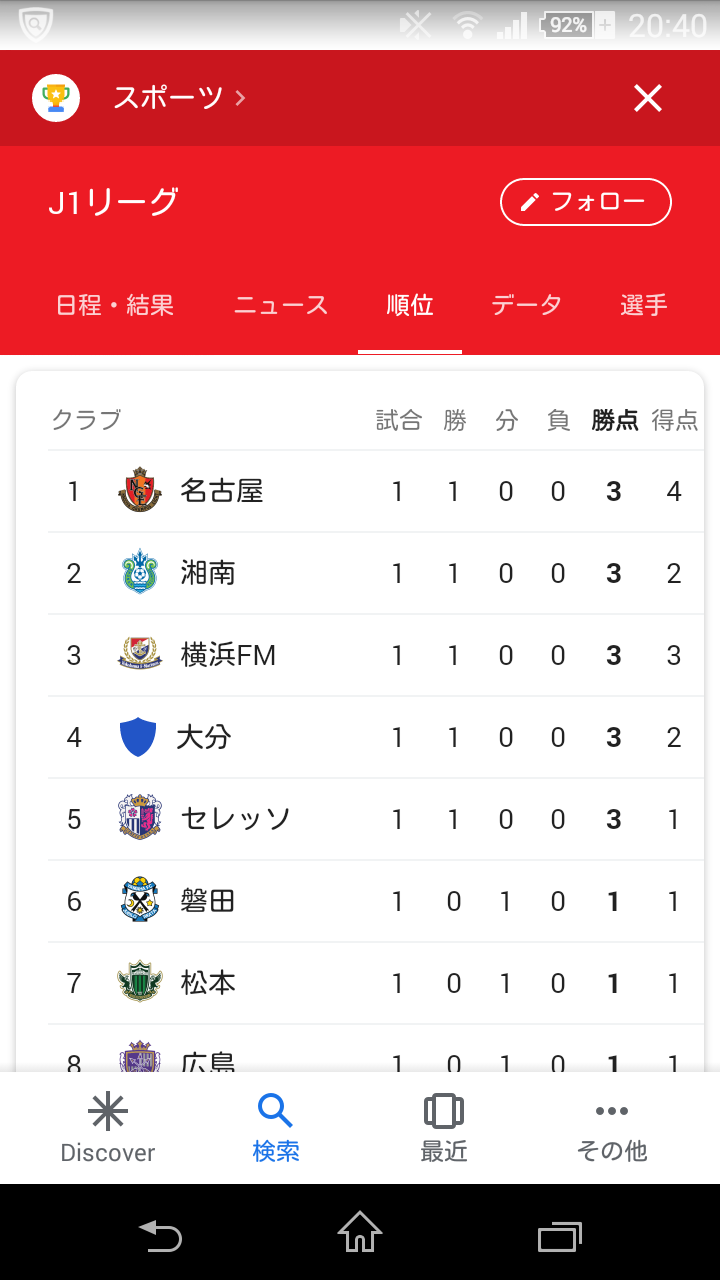Open Discover in the bottom navigation

[x=108, y=1128]
